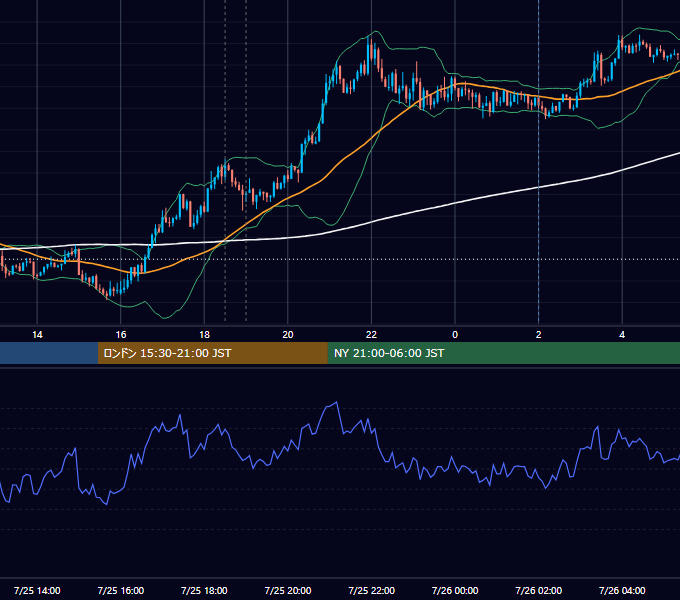The height and width of the screenshot is (600, 680).
Task: Click the "4" hour label on the price chart axis
Action: 622,335
